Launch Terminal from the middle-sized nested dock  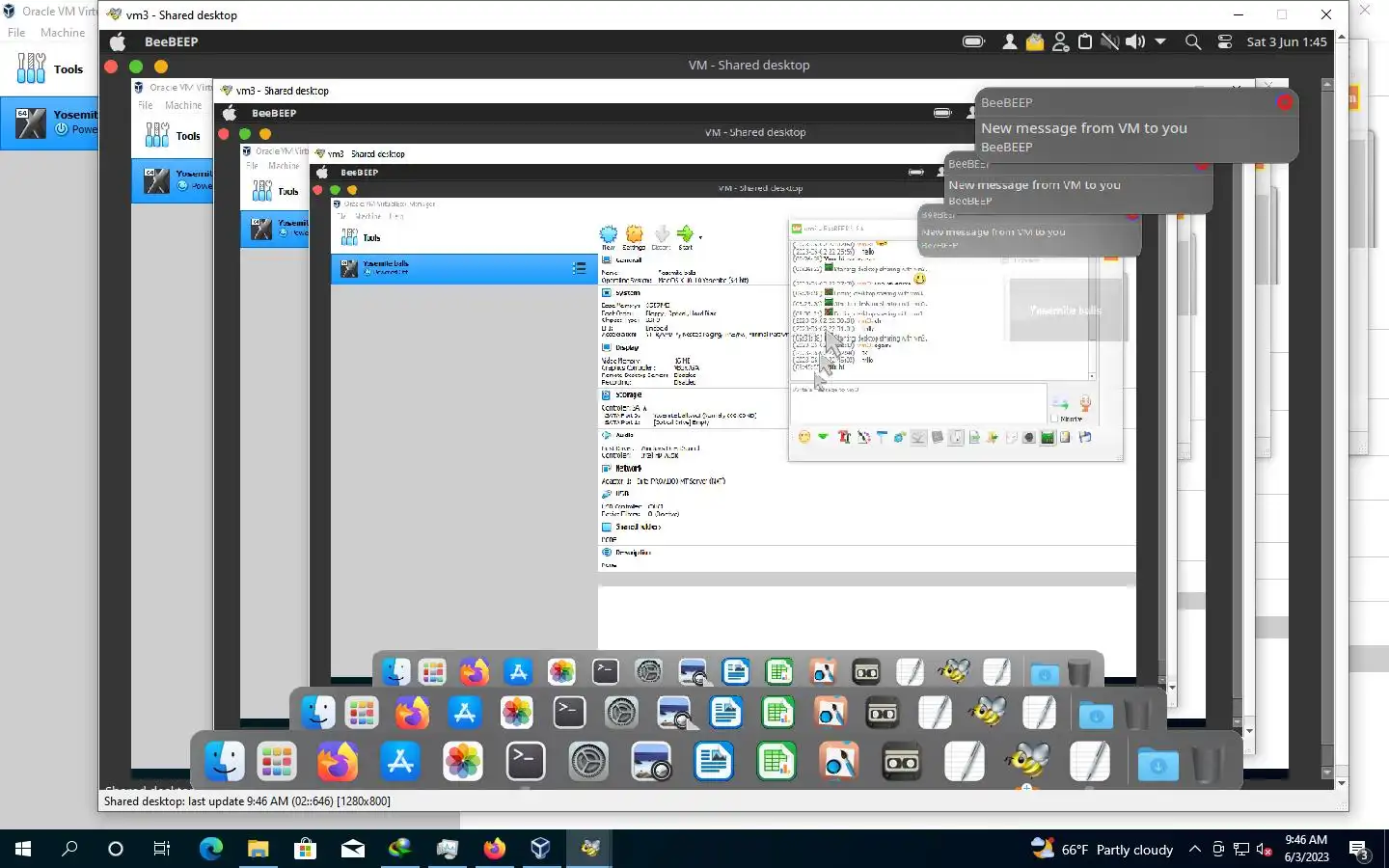coord(569,713)
